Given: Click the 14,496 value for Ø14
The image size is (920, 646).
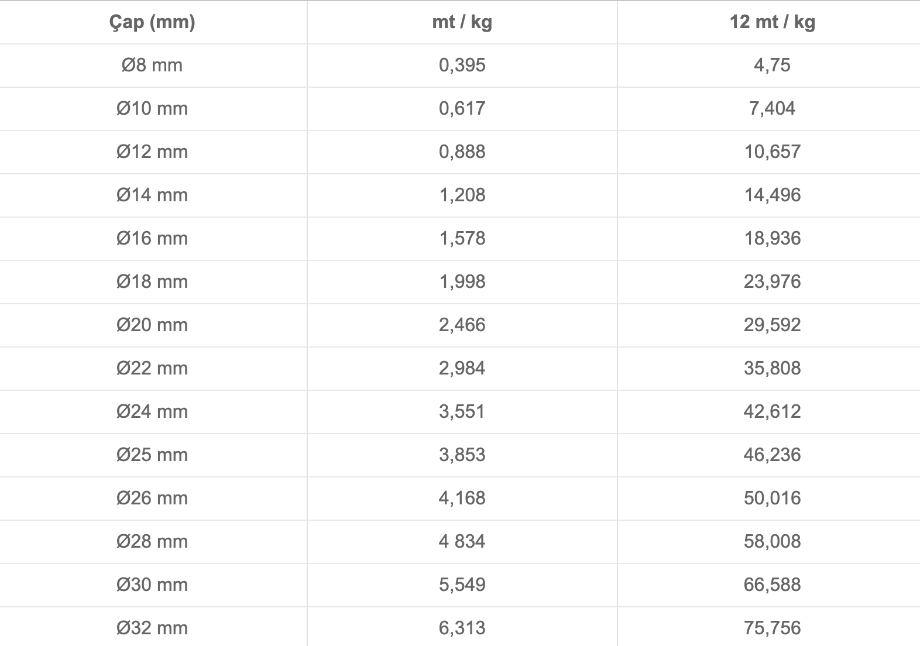Looking at the screenshot, I should (772, 195).
